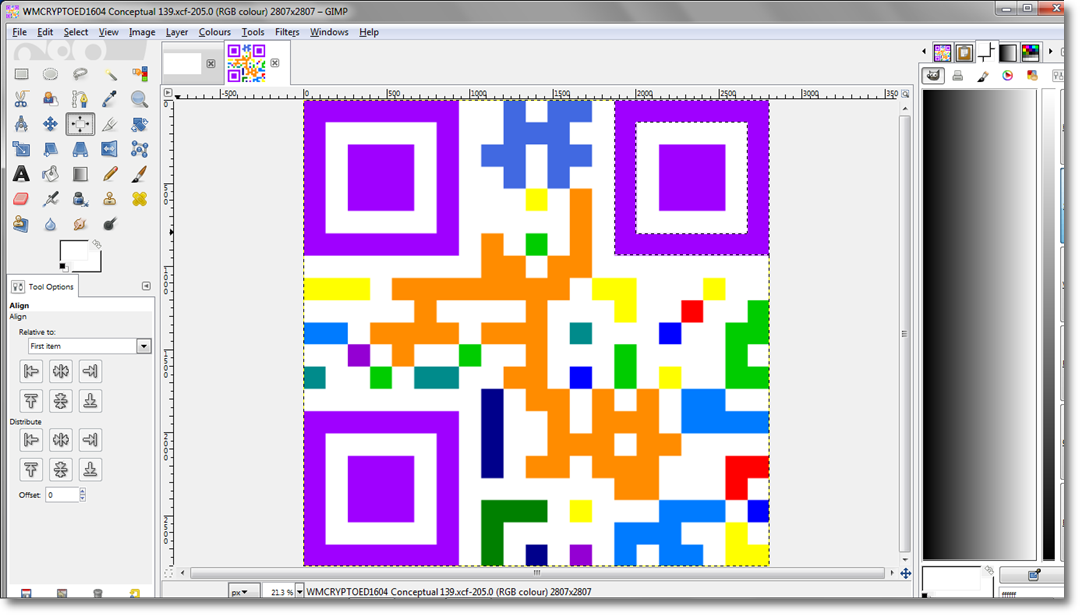Select the Zoom magnifier tool
Image resolution: width=1080 pixels, height=615 pixels.
coord(140,99)
